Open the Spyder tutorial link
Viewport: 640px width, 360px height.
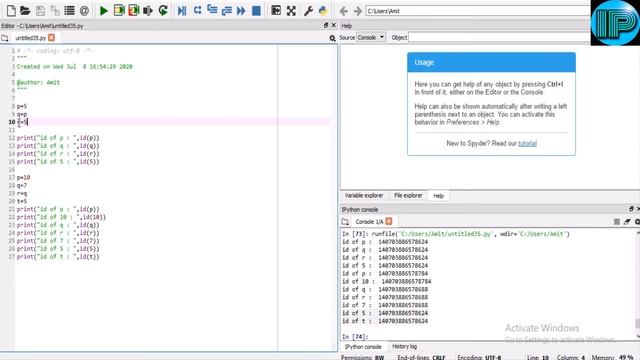[x=527, y=143]
